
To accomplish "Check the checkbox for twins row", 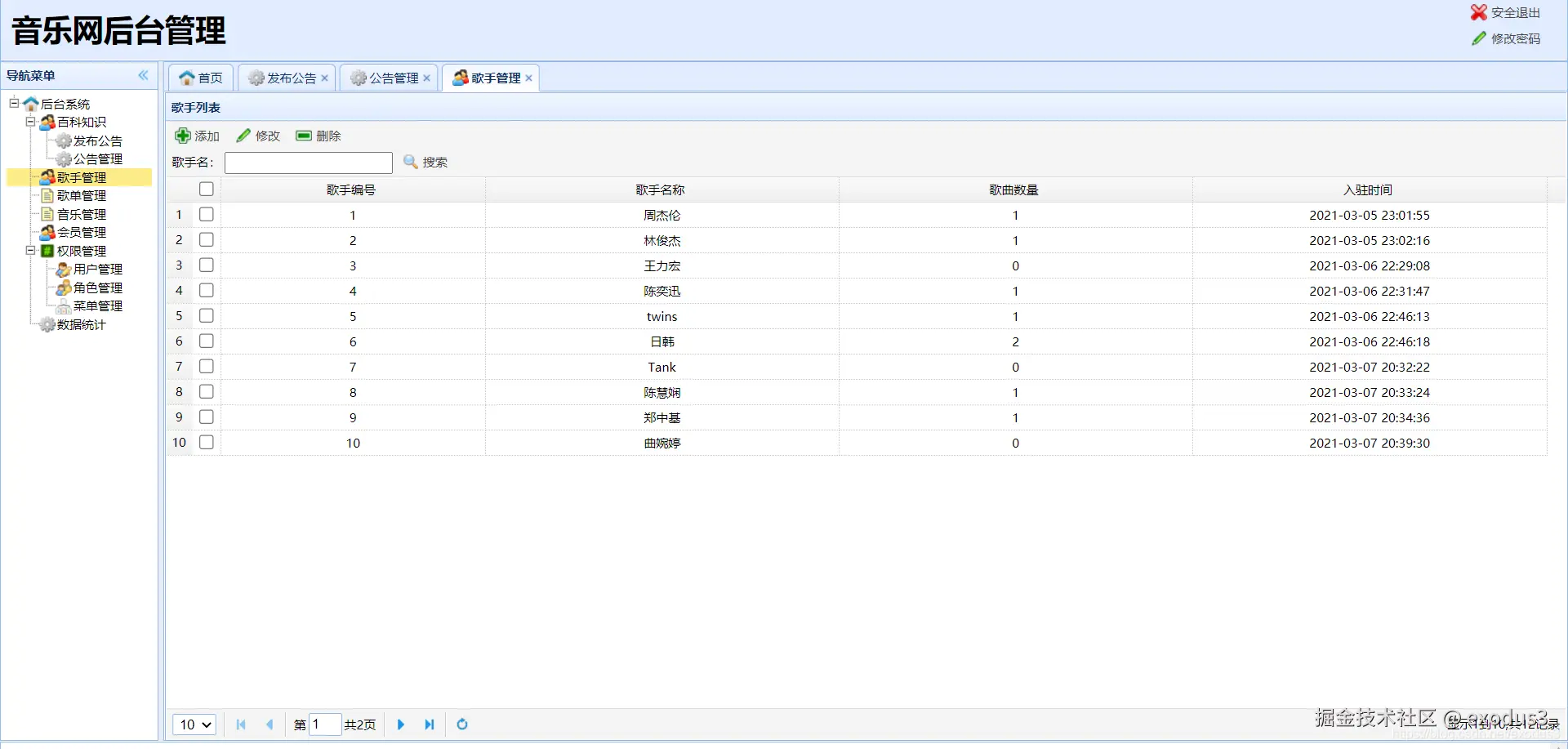I will coord(207,315).
